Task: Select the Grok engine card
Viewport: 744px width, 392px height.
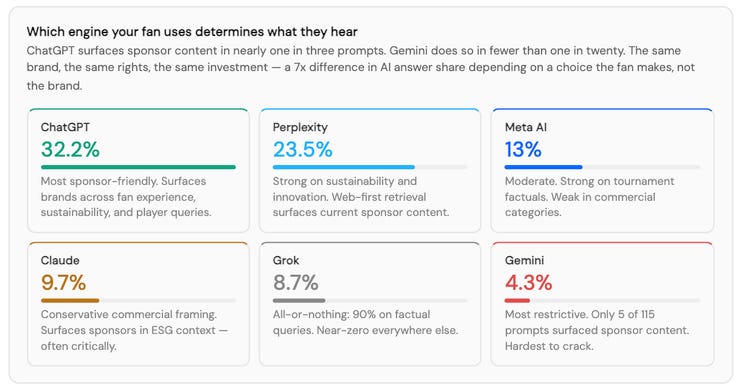Action: 370,304
